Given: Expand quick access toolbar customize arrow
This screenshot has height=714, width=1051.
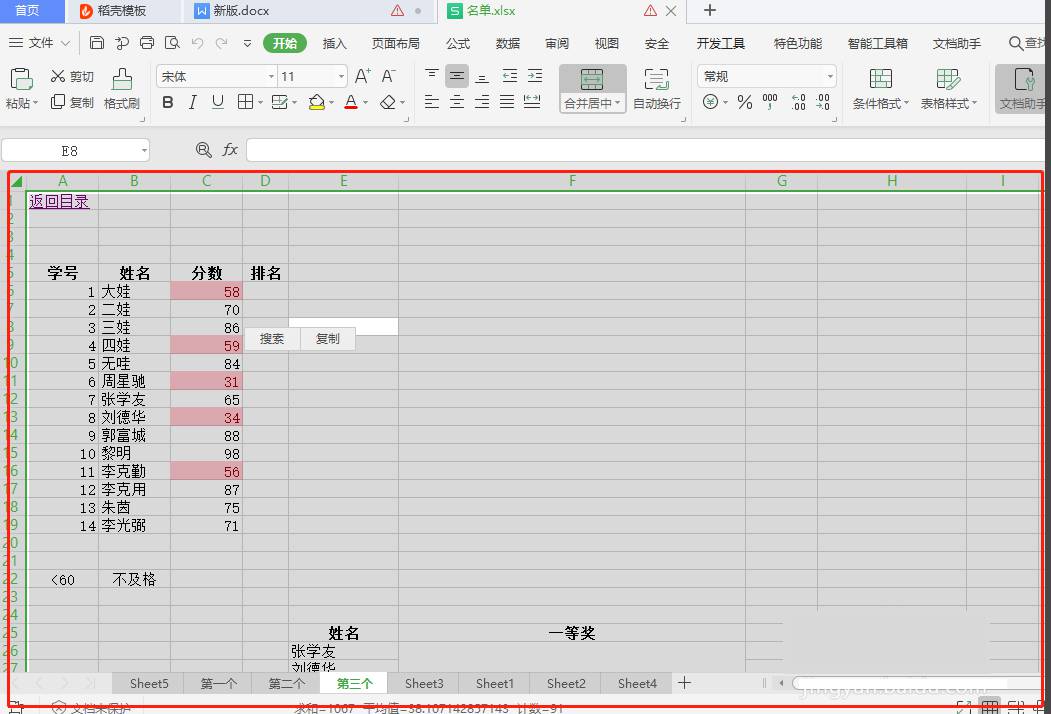Looking at the screenshot, I should [247, 44].
